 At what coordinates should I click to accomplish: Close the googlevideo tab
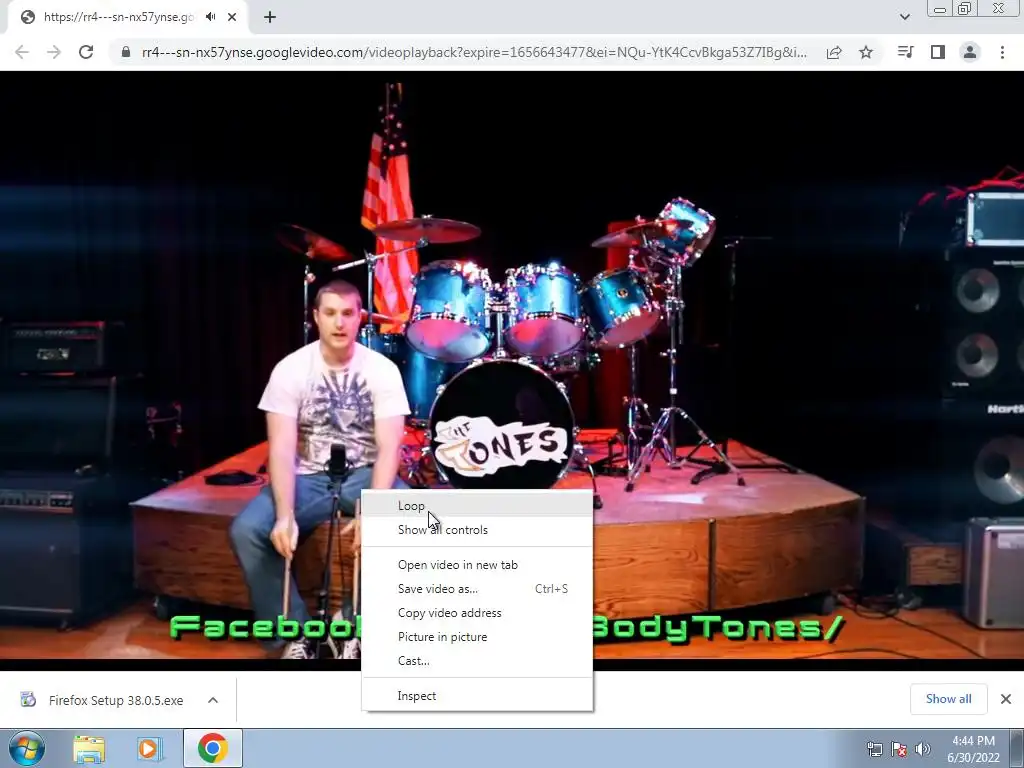tap(232, 17)
